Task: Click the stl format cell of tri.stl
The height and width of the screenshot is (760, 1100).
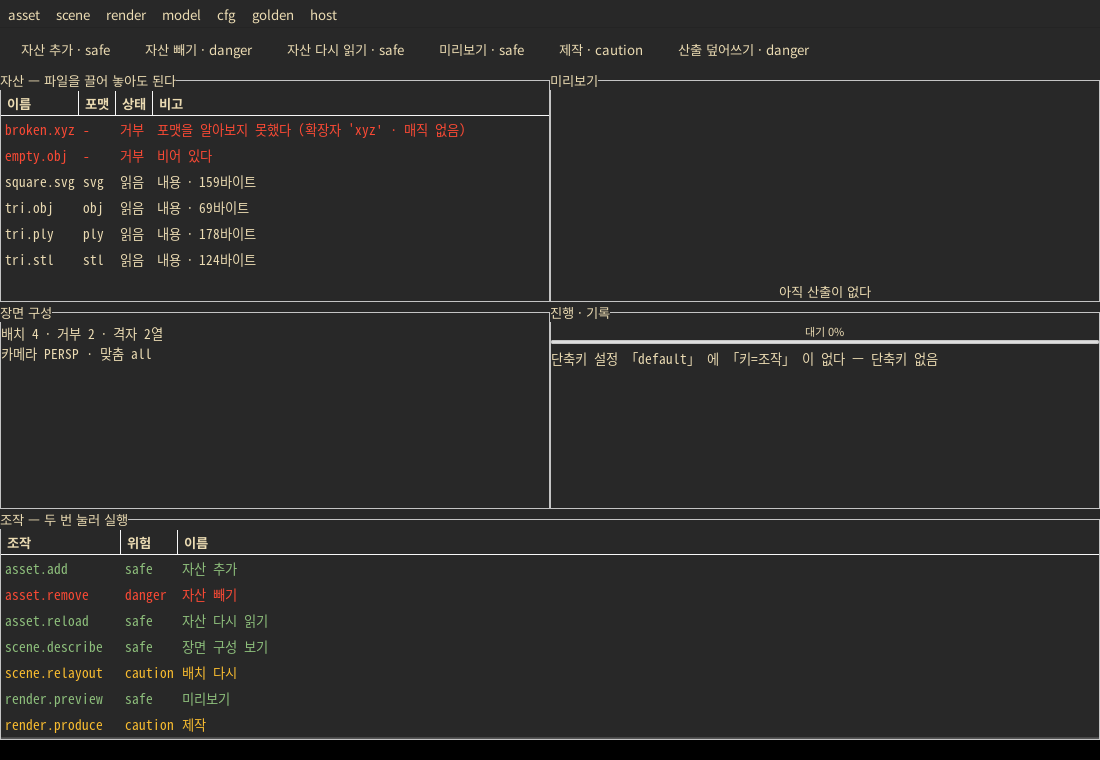Action: tap(93, 260)
